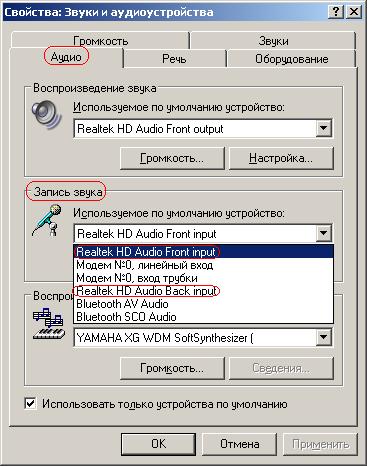
Task: Click the microphone icon in sound recording
Action: pyautogui.click(x=47, y=221)
